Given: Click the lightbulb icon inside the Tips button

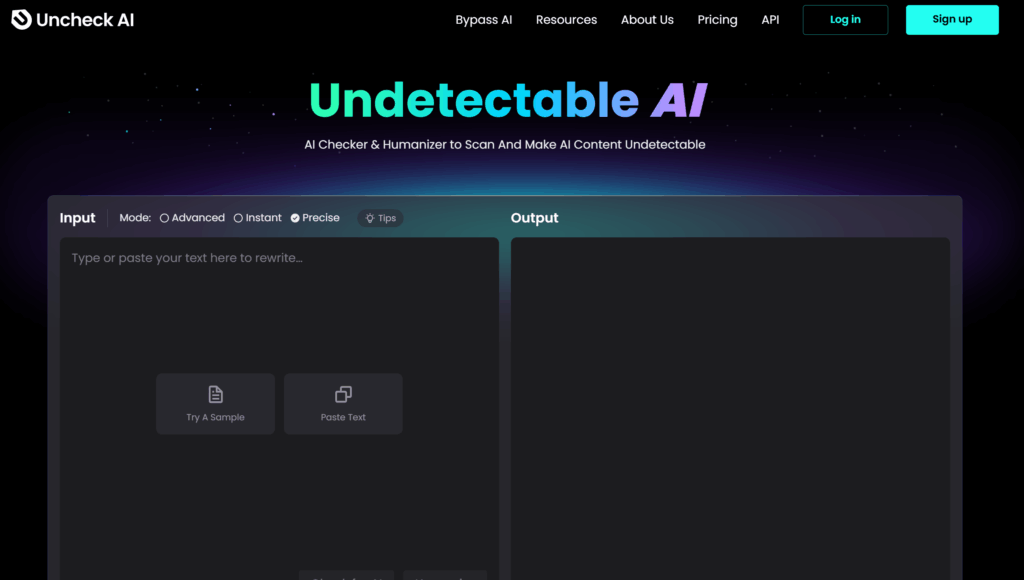Looking at the screenshot, I should (368, 218).
